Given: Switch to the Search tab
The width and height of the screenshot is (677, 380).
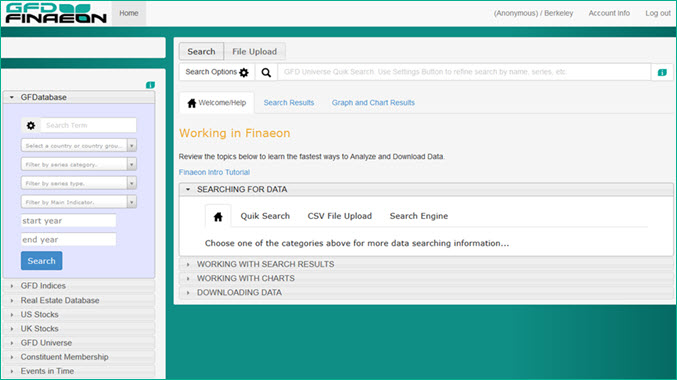Looking at the screenshot, I should 201,51.
